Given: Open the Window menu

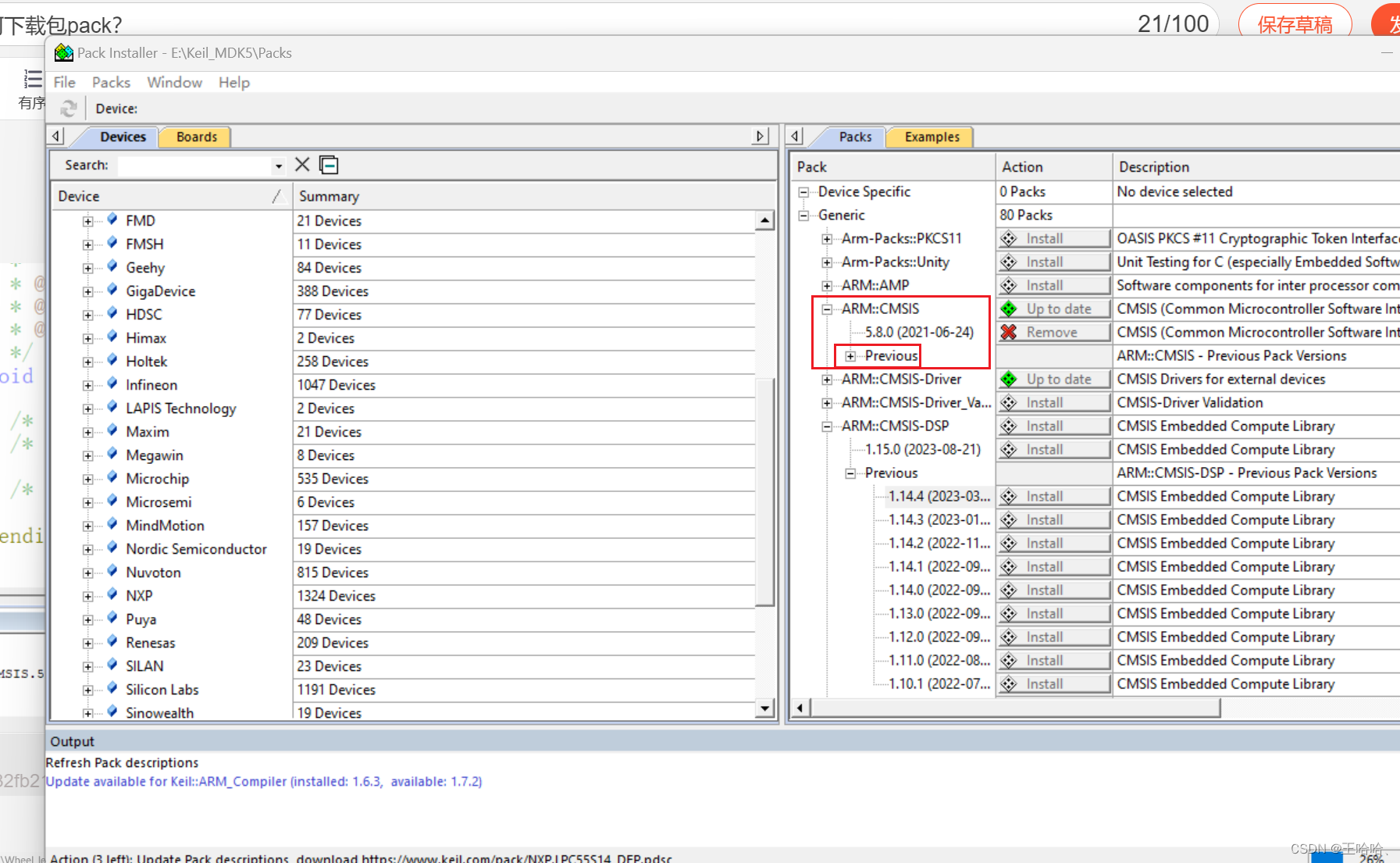Looking at the screenshot, I should 175,82.
